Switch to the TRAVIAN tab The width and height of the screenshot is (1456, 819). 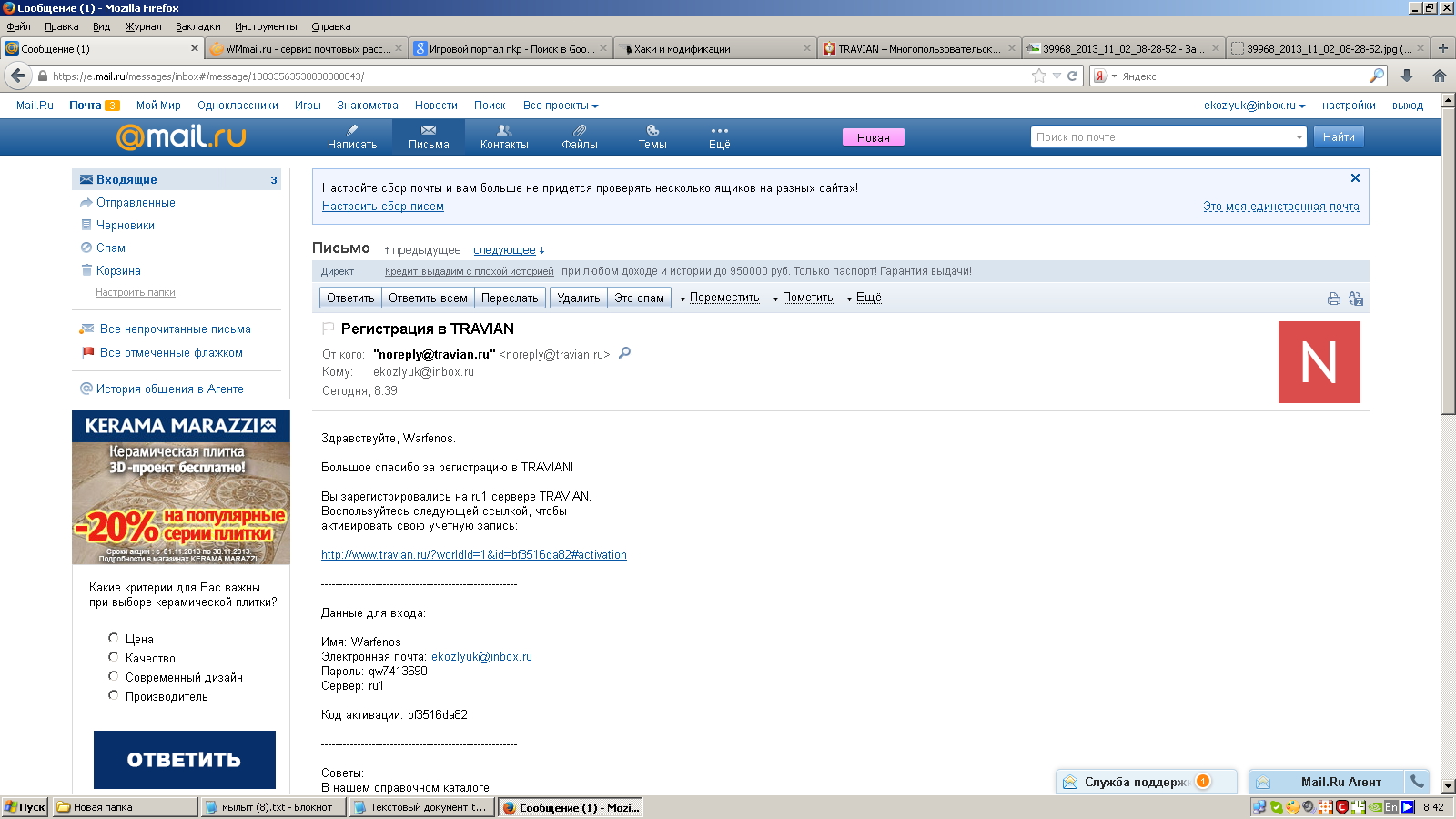pos(917,49)
